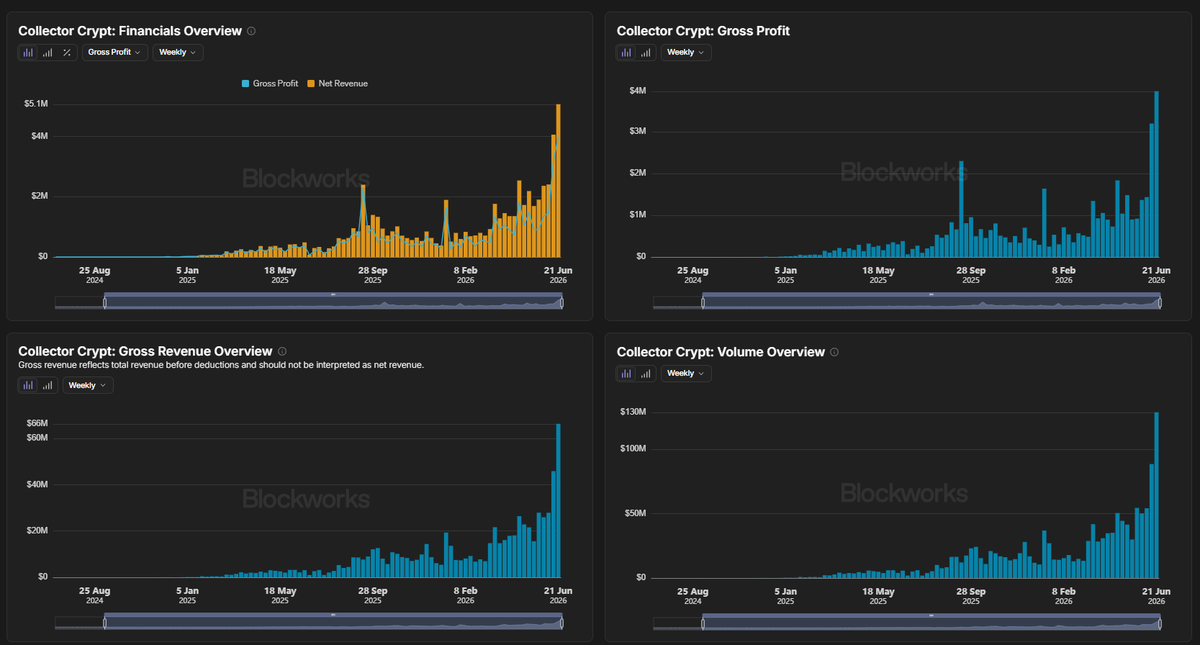Click the $4M axis label in Gross Profit chart

[637, 91]
